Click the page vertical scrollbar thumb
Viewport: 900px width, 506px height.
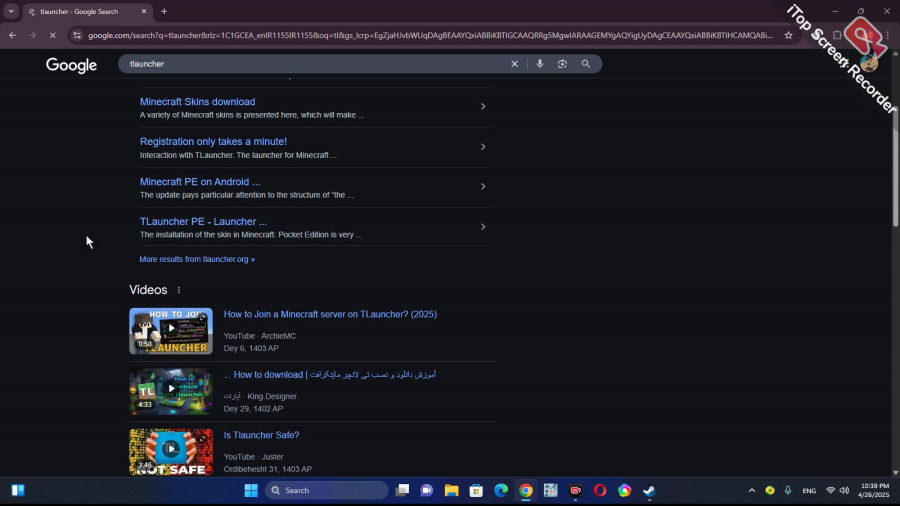895,168
